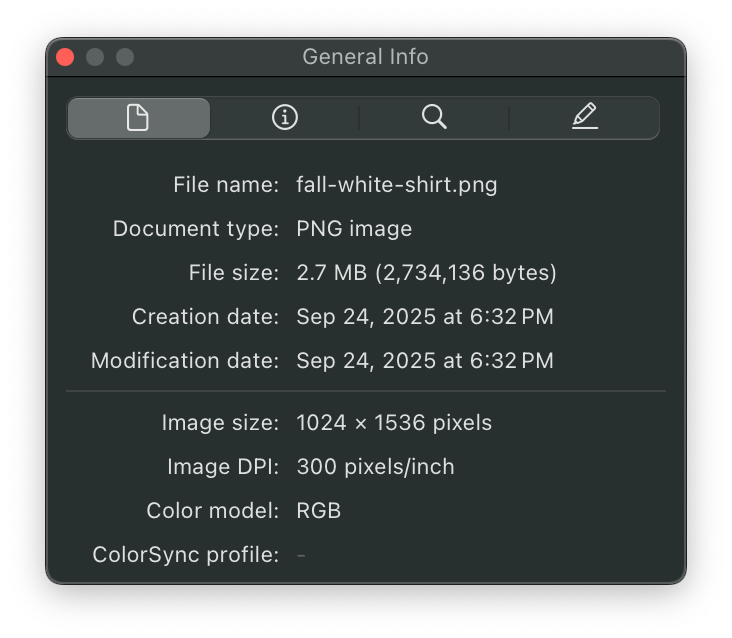This screenshot has width=732, height=638.
Task: Click the "File name:" label
Action: pos(226,185)
